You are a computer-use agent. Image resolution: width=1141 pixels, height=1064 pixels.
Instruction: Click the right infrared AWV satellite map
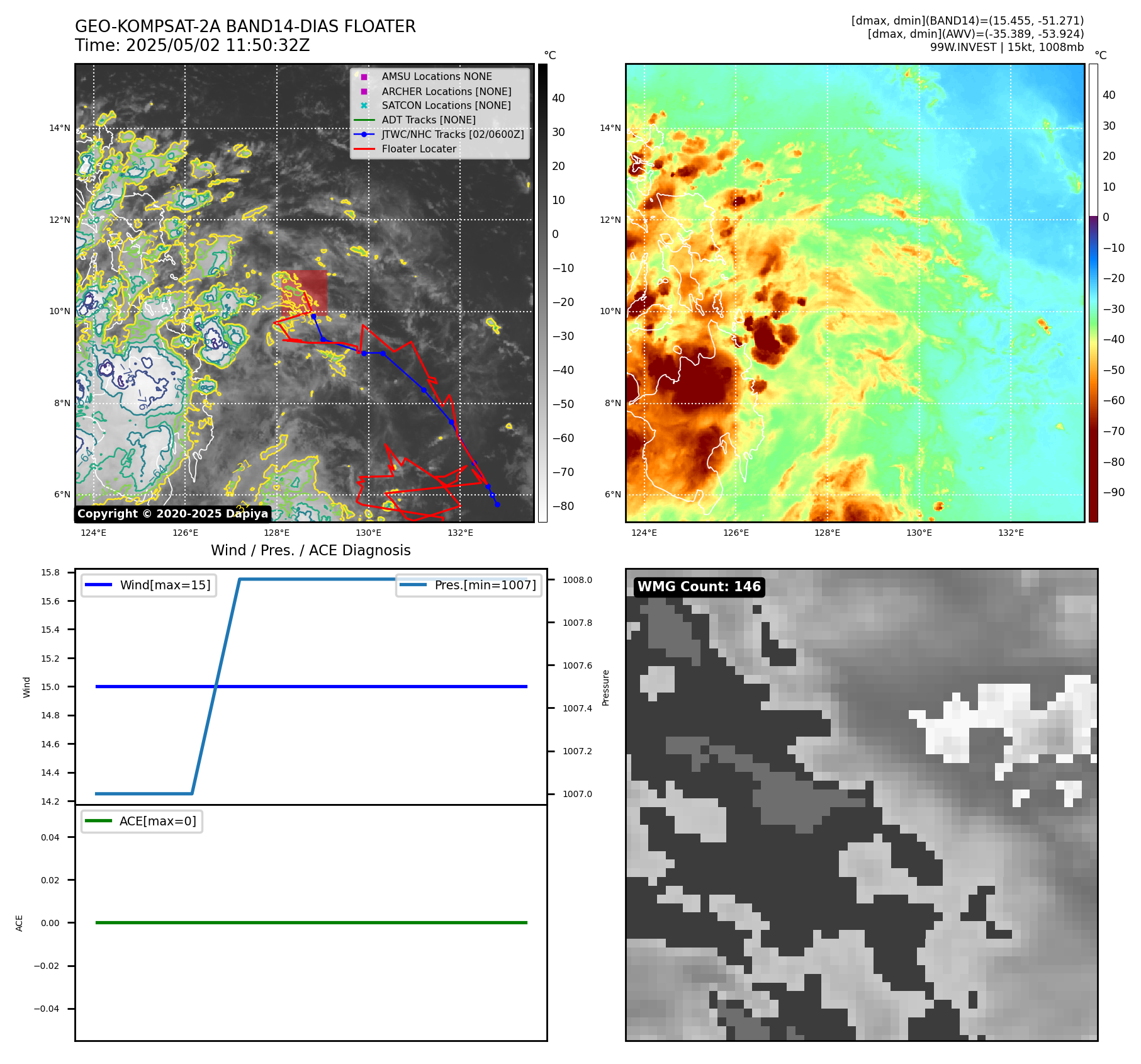pyautogui.click(x=855, y=293)
